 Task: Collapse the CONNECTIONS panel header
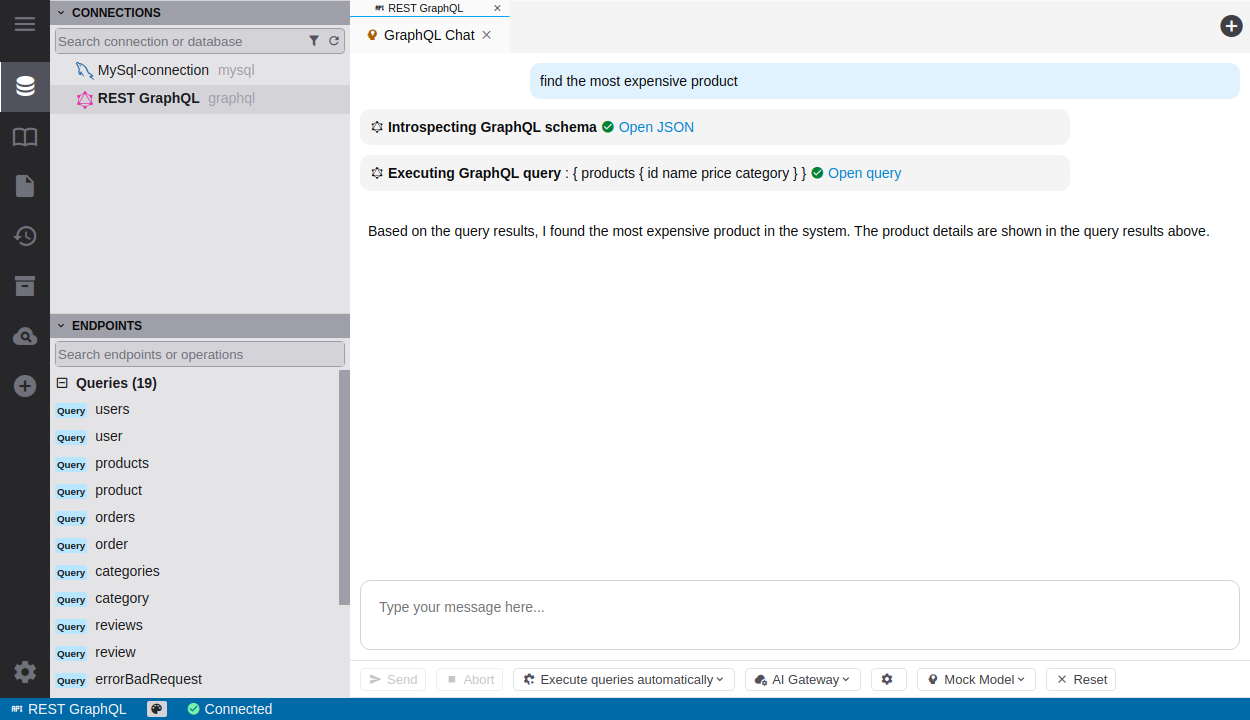pyautogui.click(x=61, y=13)
